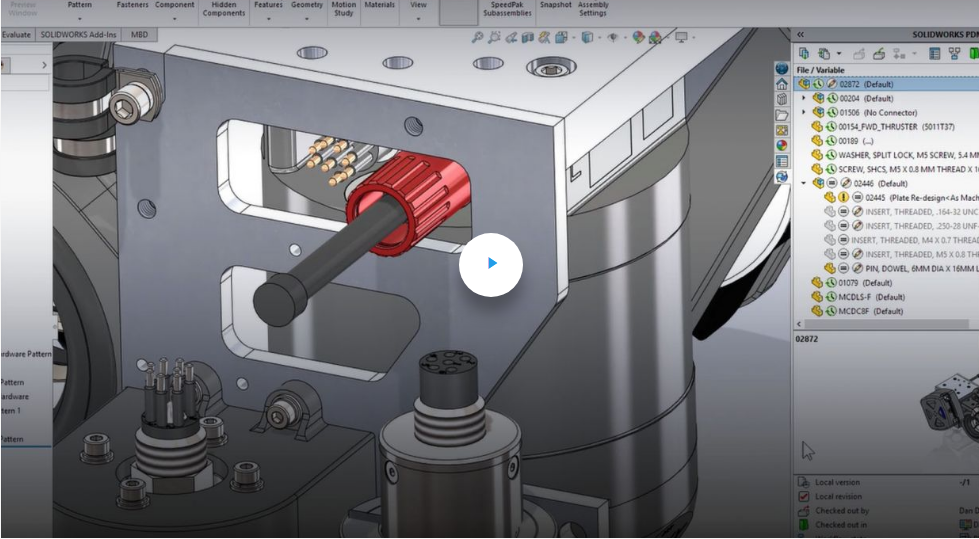Click the Custom Properties list icon in taskpane
Viewport: 979px width, 539px height.
(x=782, y=160)
